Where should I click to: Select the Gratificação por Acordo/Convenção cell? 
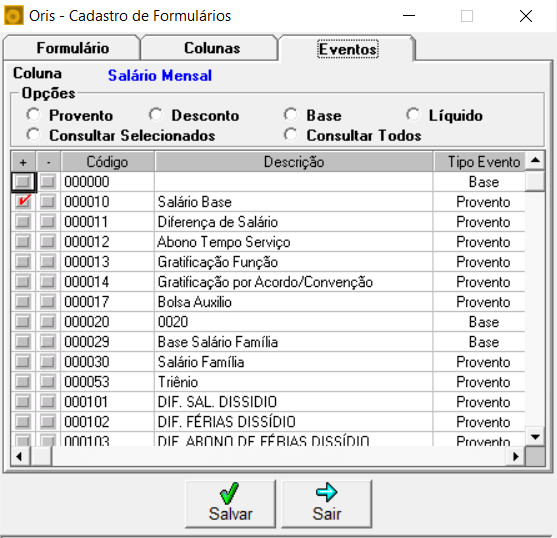point(294,282)
